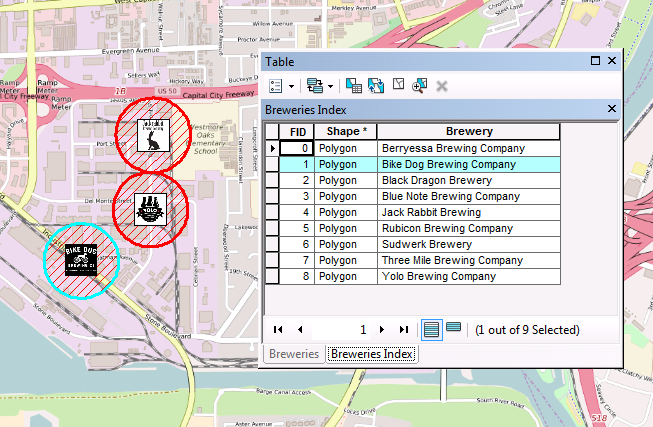
Task: Select row selector for Blue Note Brewing Company
Action: (x=272, y=196)
